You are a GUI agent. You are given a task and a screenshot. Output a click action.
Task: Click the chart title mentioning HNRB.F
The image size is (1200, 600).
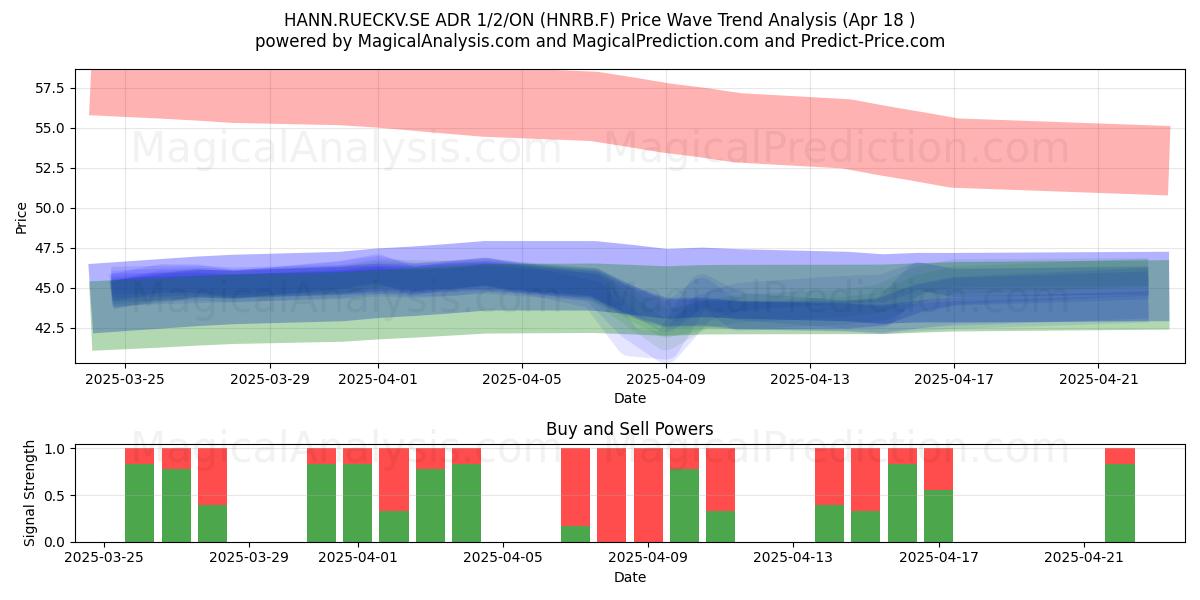[600, 19]
